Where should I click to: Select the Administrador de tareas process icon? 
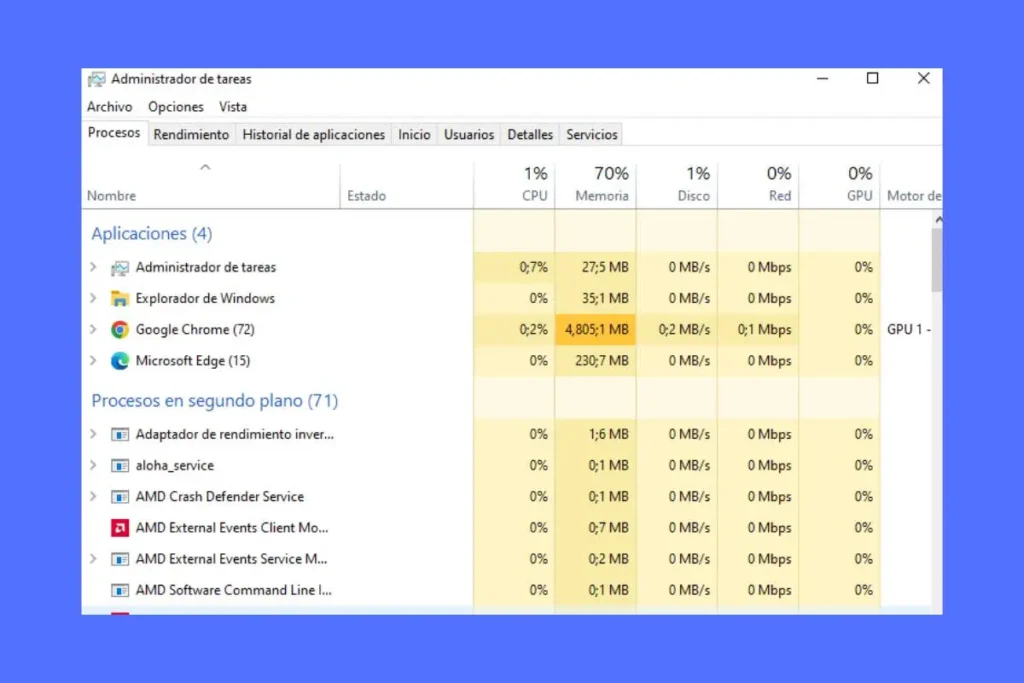120,268
